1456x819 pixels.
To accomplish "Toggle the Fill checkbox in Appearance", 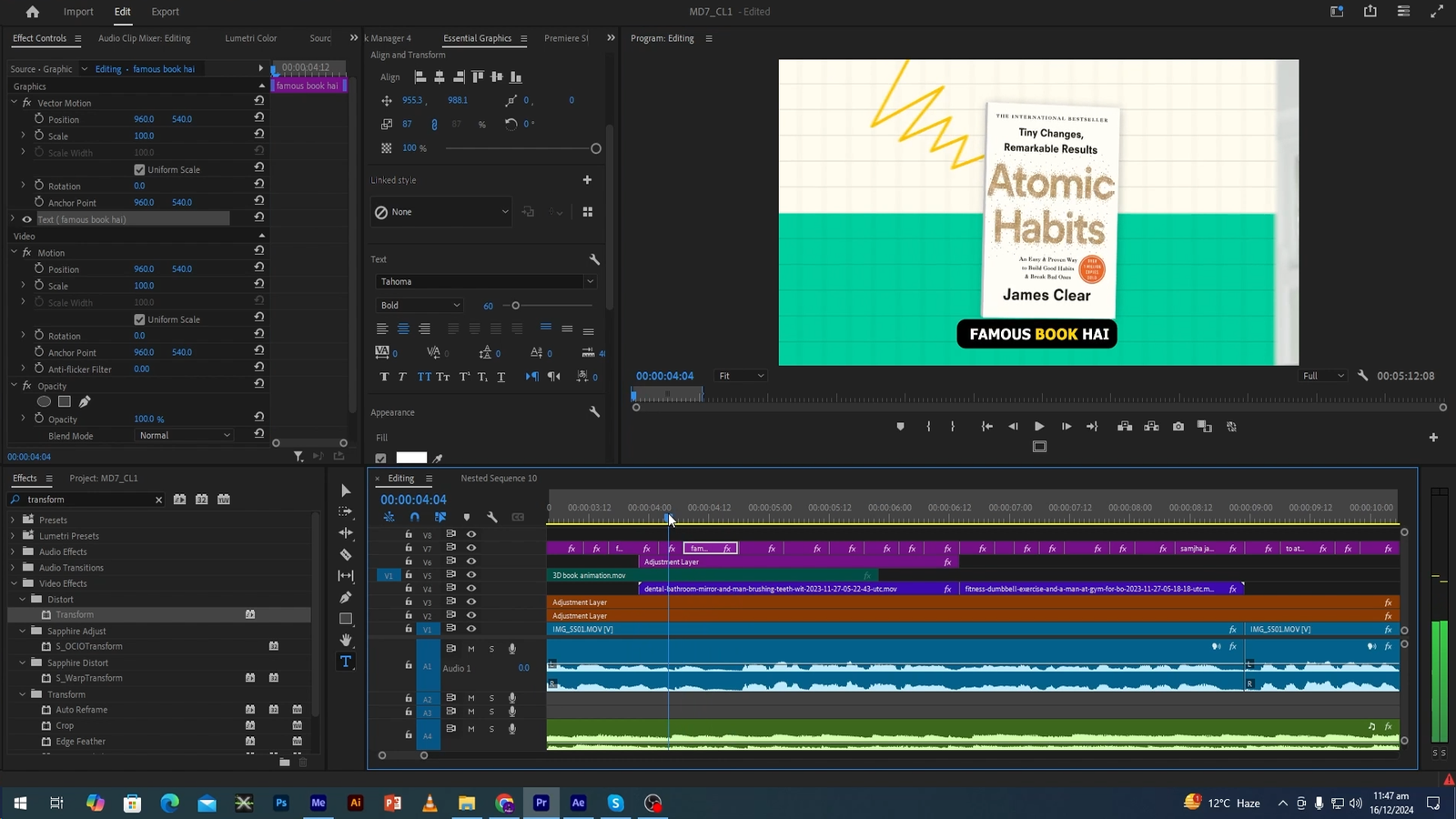I will 380,458.
